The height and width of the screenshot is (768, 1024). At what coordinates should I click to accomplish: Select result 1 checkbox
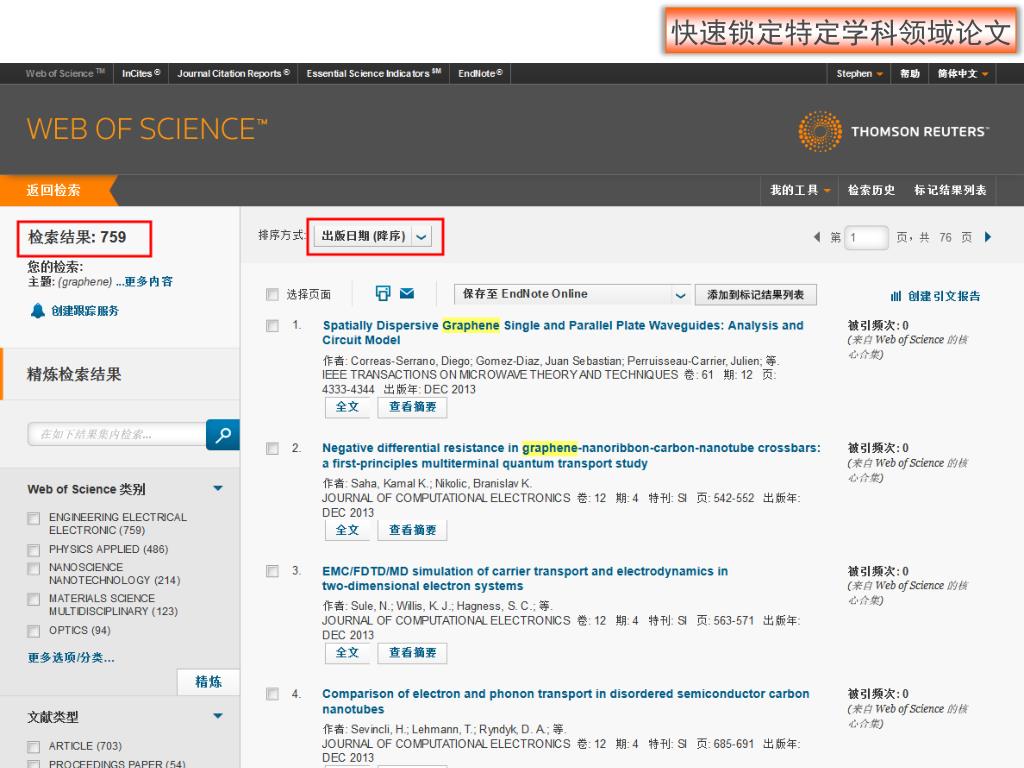pos(272,326)
